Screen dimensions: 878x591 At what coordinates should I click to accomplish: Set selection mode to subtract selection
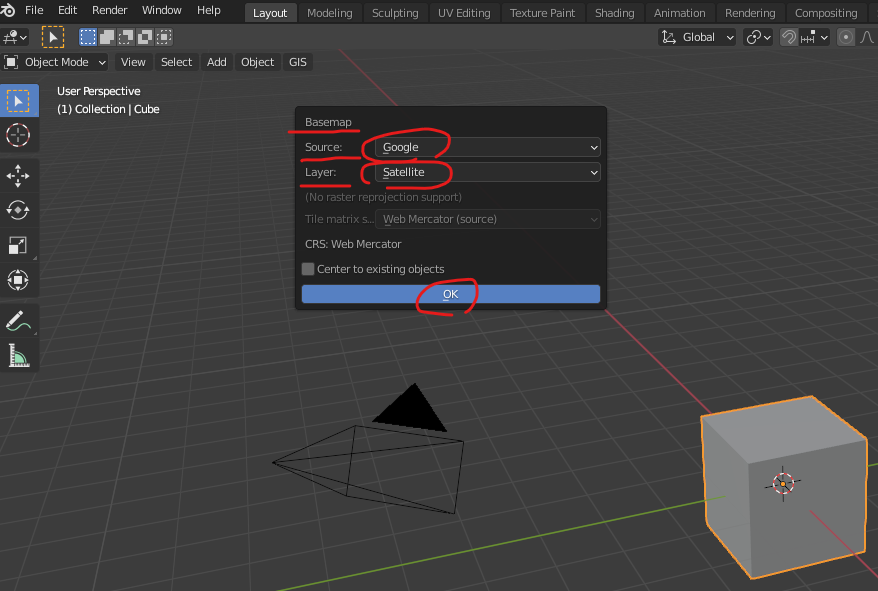[x=126, y=38]
